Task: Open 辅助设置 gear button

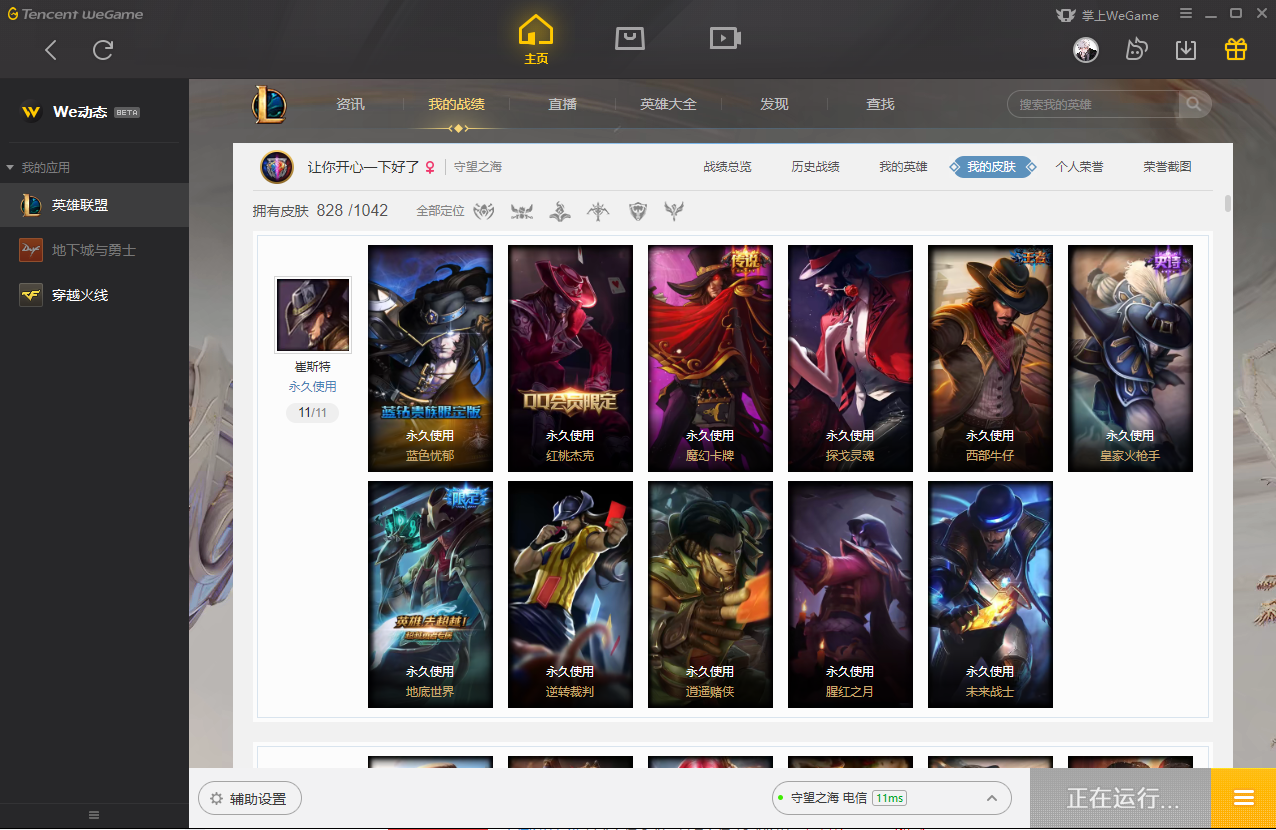Action: [x=250, y=799]
